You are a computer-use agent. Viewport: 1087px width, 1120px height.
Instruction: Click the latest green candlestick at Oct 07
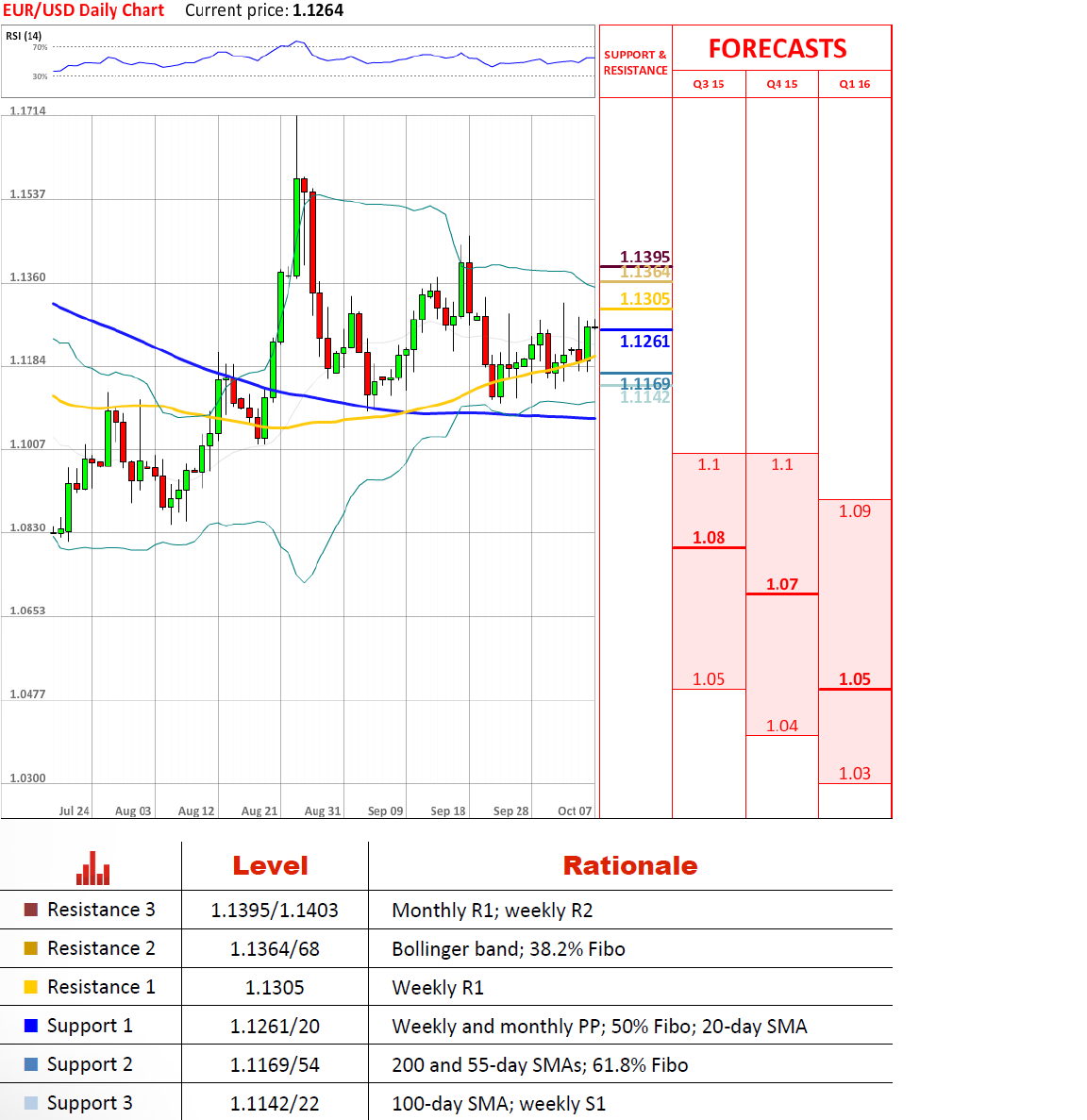(x=588, y=343)
